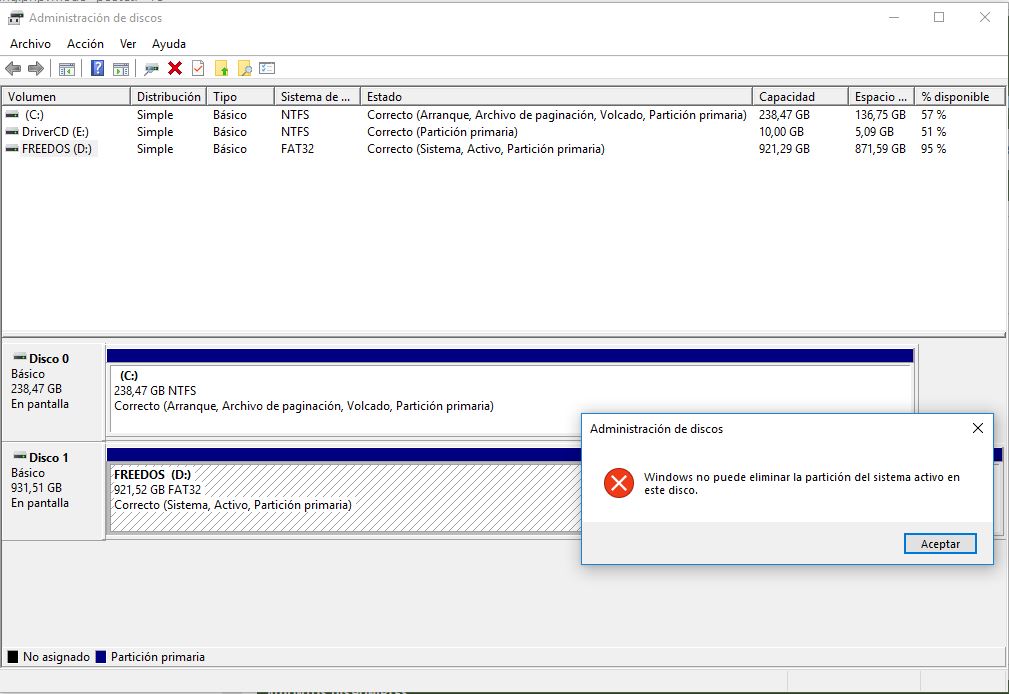This screenshot has height=694, width=1009.
Task: Open help with the blue question mark icon
Action: pos(98,69)
